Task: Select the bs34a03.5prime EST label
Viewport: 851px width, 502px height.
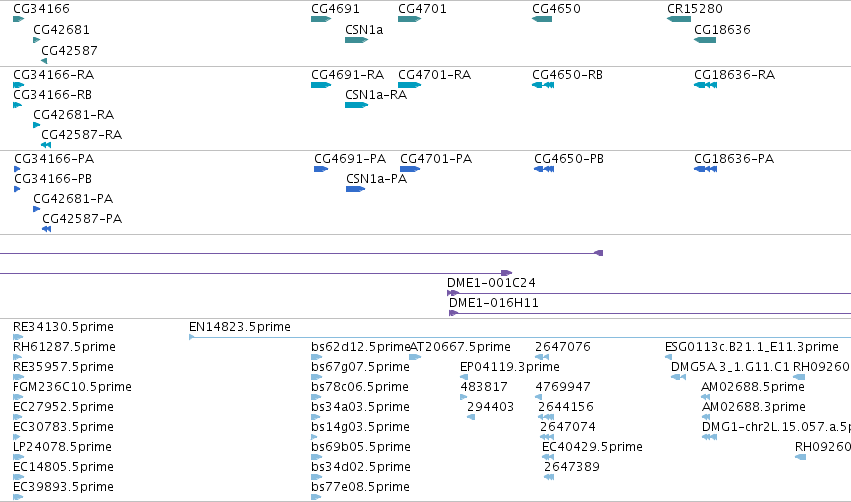Action: [x=360, y=407]
